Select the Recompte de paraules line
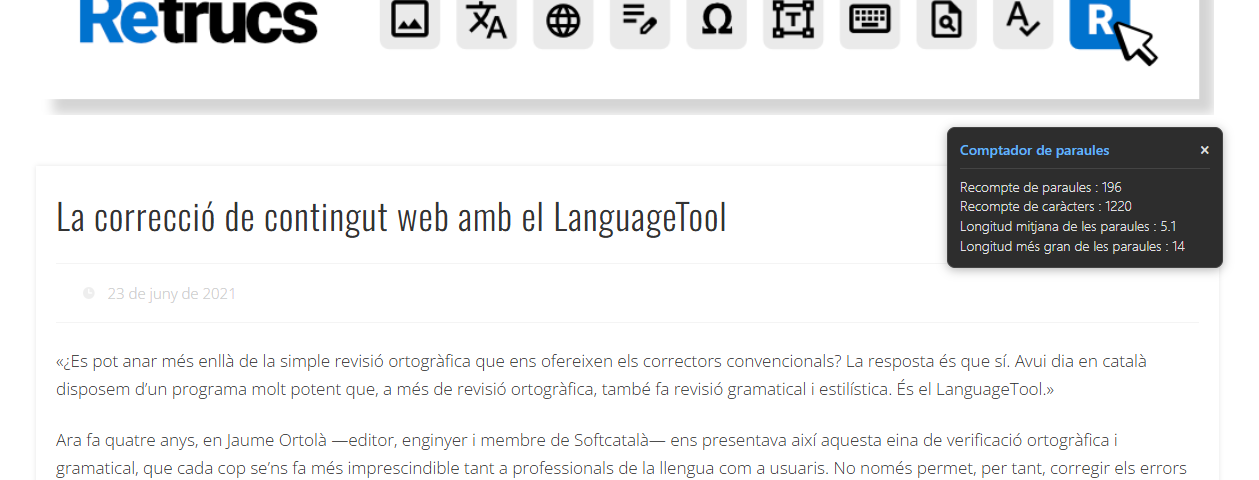 (x=1040, y=187)
